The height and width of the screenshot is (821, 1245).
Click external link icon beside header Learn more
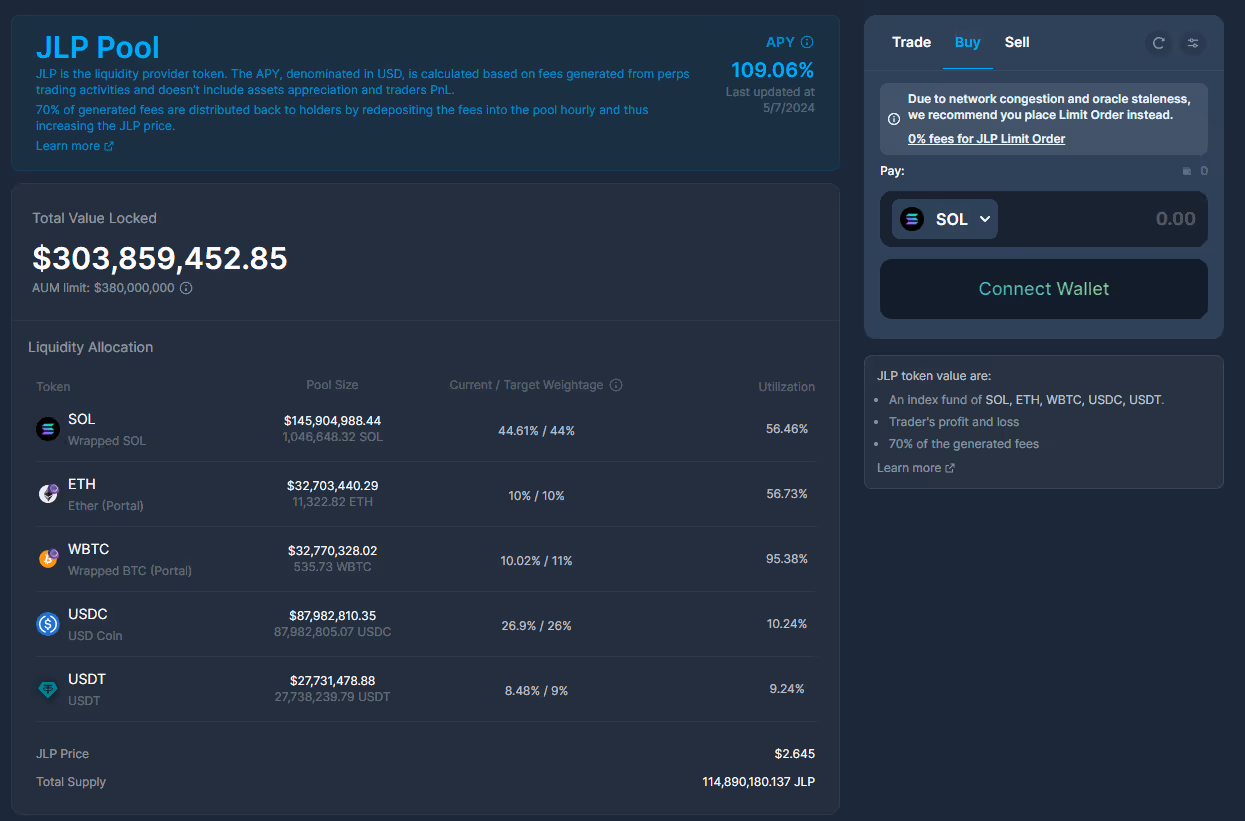(109, 146)
